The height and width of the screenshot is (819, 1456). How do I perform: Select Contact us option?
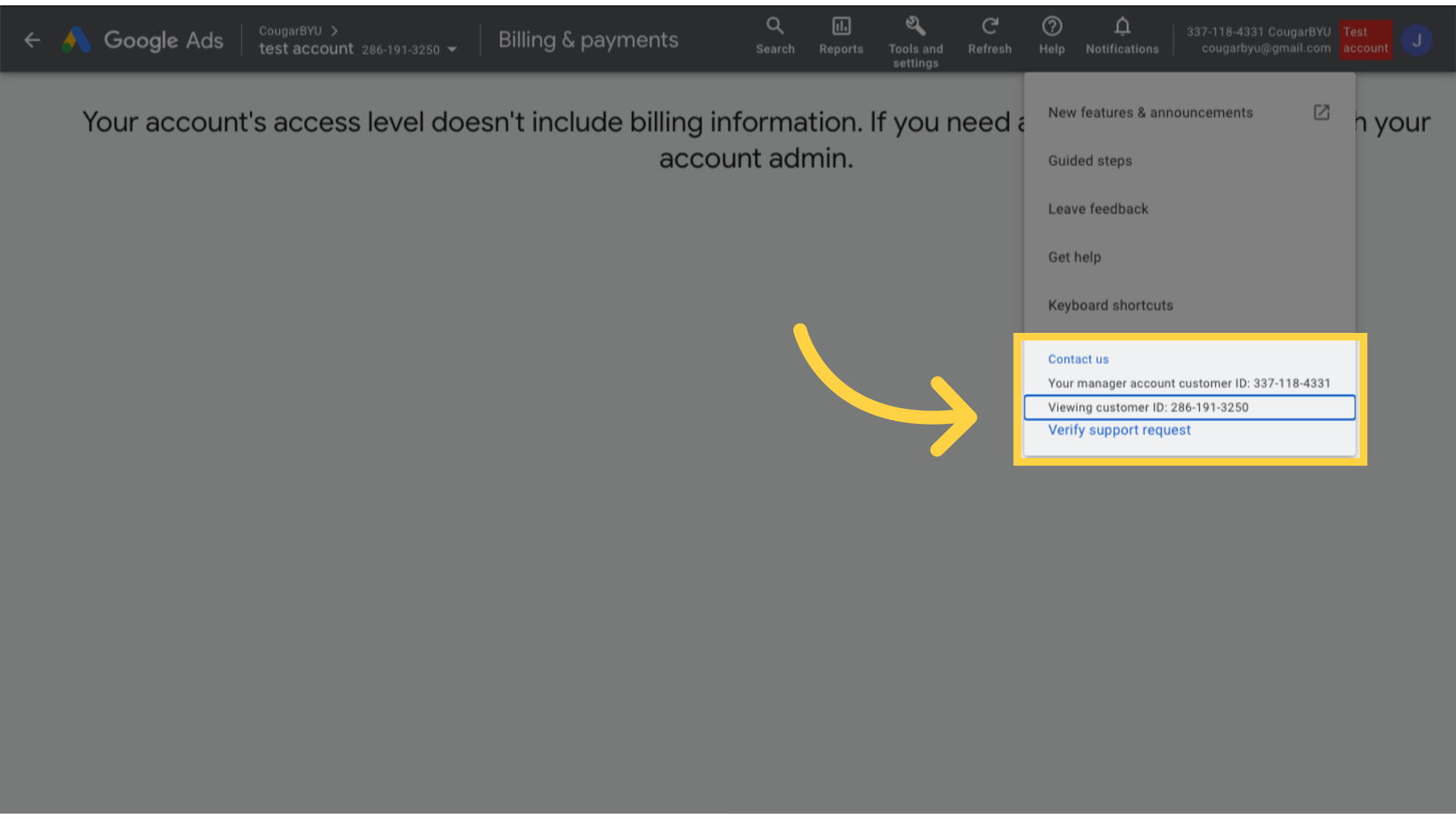[1078, 359]
